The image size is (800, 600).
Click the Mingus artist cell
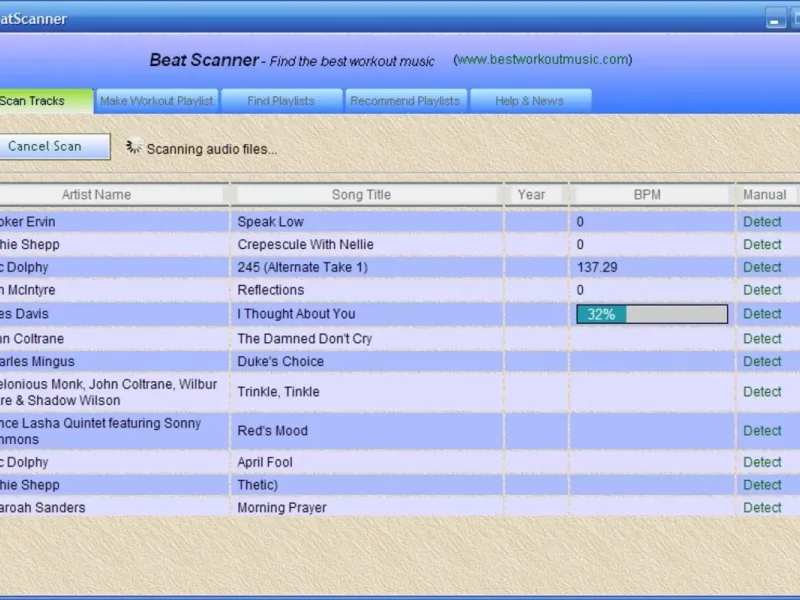click(x=114, y=362)
